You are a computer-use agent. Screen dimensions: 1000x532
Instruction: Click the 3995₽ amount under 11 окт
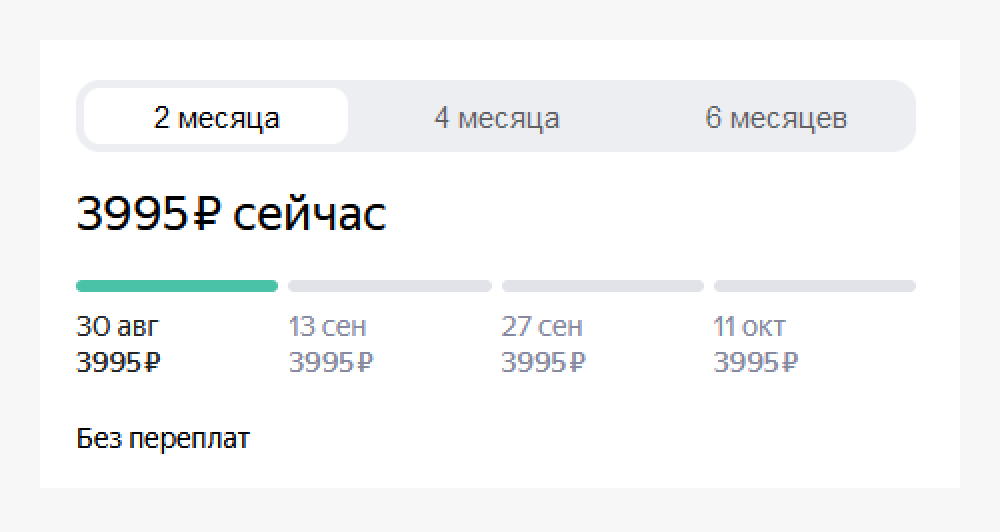point(756,363)
